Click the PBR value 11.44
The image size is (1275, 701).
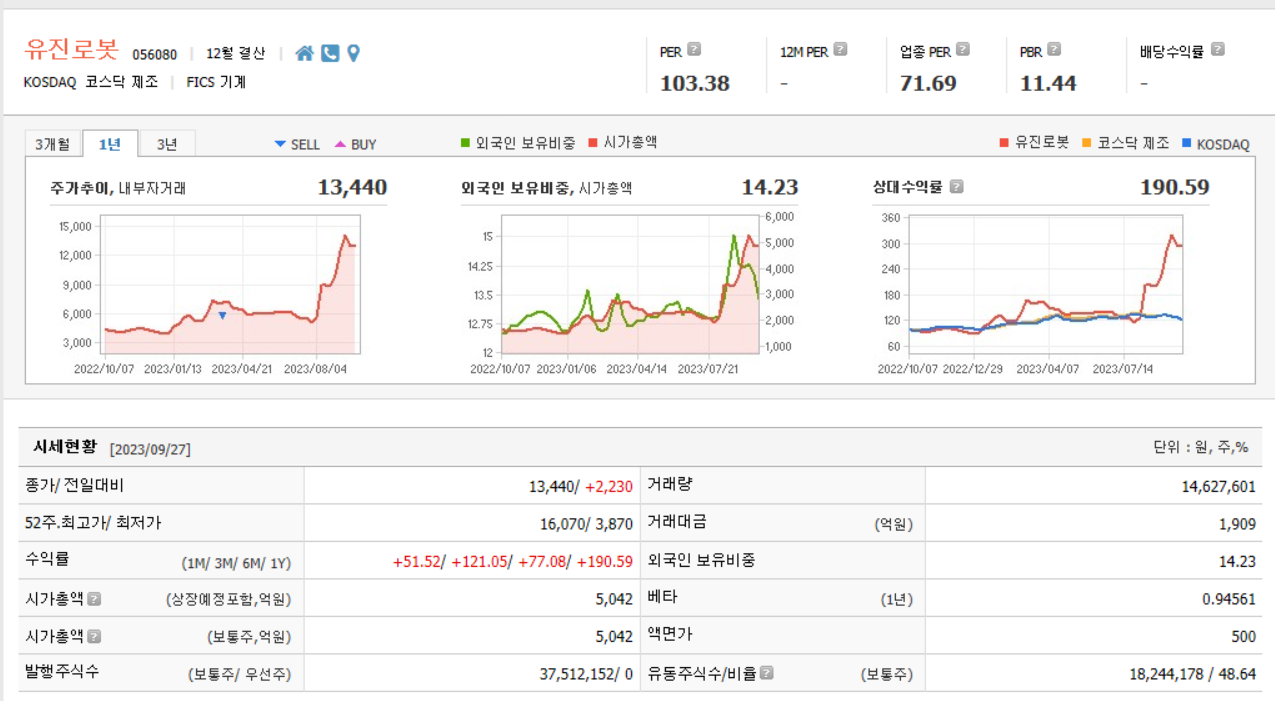1048,83
